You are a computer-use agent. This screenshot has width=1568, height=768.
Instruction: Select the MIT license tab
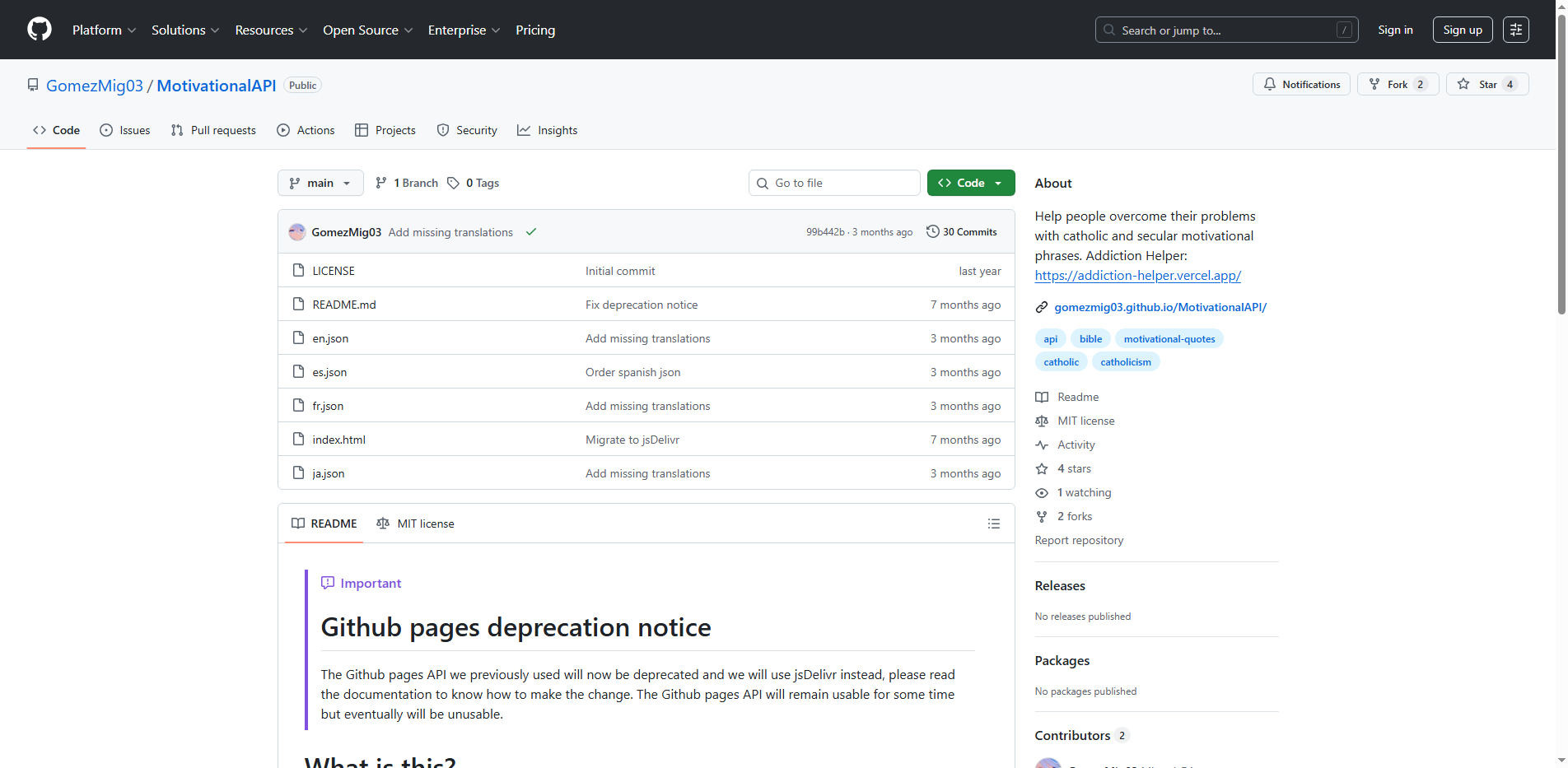click(x=415, y=524)
